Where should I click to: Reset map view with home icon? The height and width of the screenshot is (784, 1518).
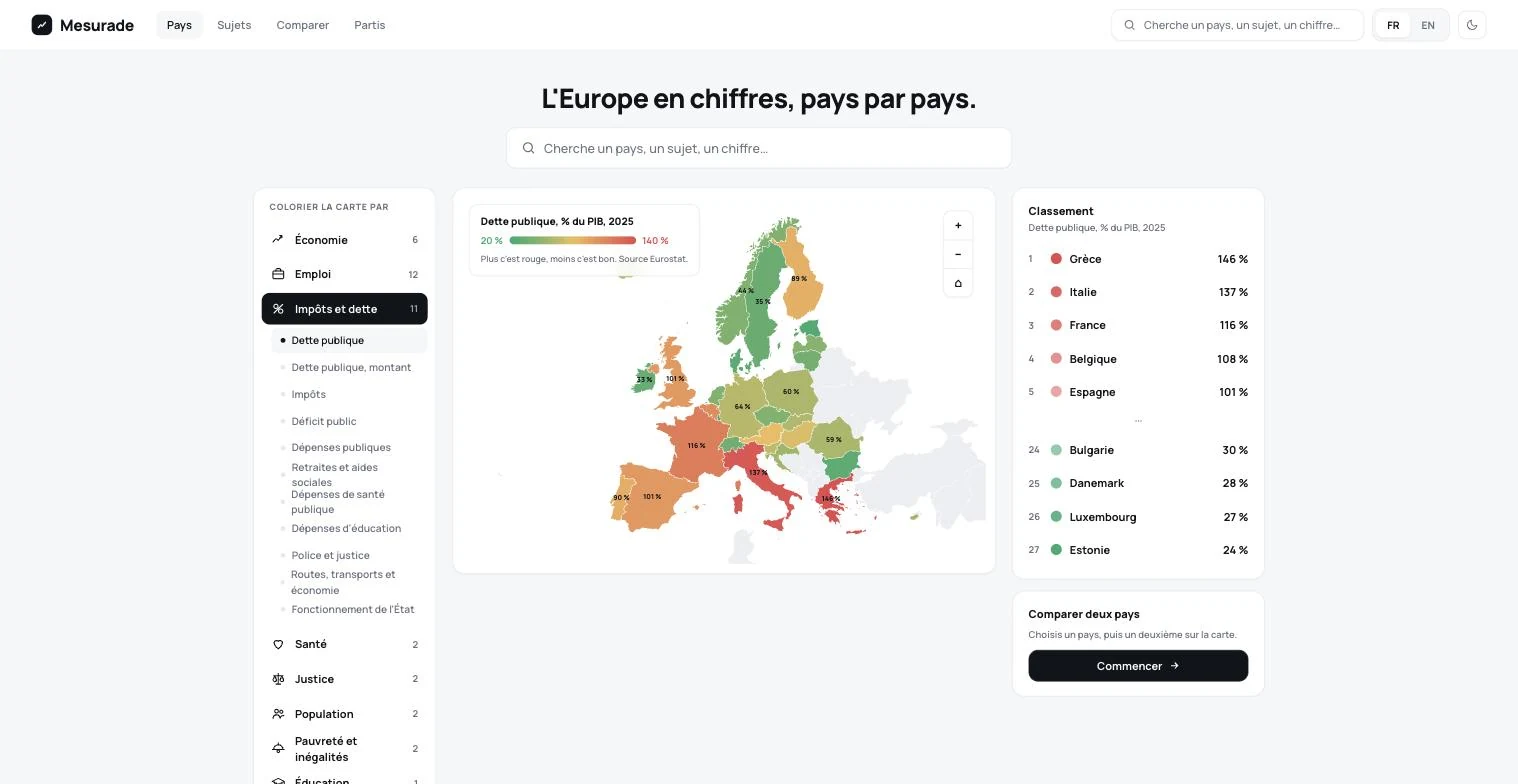click(958, 283)
